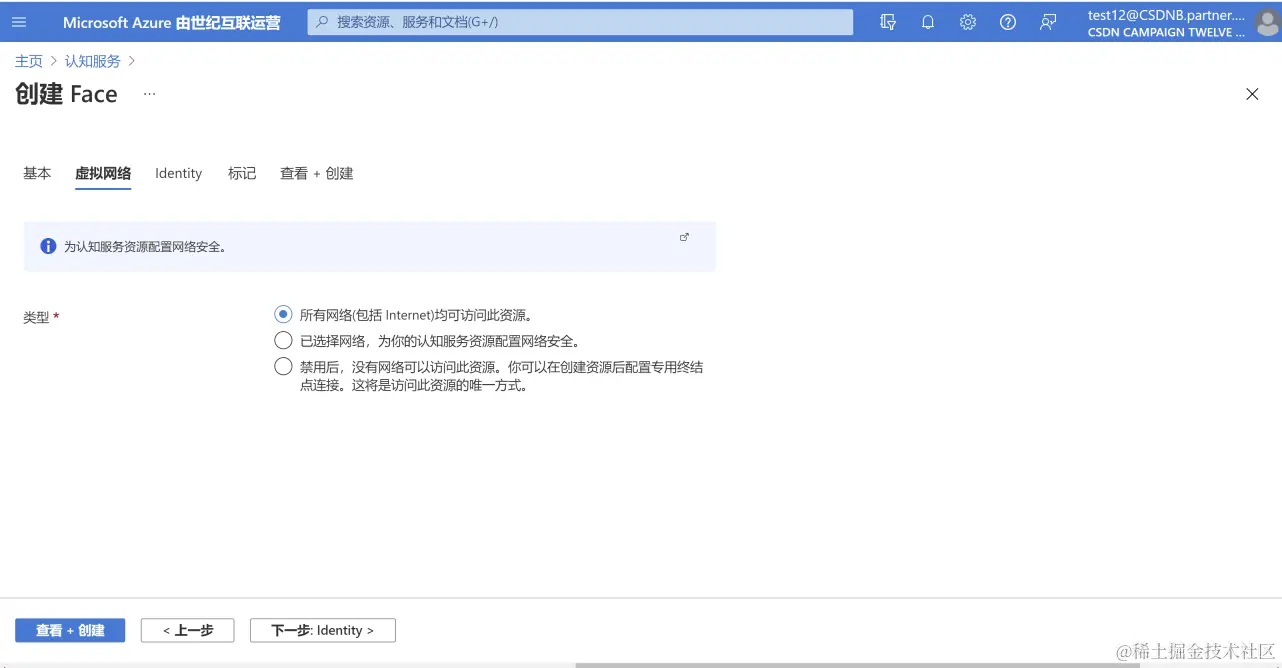Click Microsoft Azure 由世纪互联运营 title
The height and width of the screenshot is (668, 1282).
point(172,22)
